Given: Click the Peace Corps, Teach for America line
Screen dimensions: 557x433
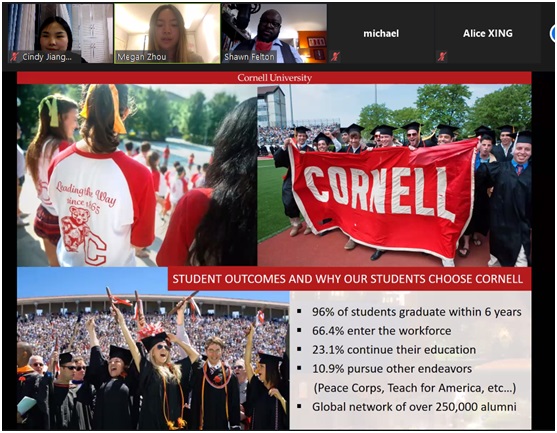Looking at the screenshot, I should point(415,388).
